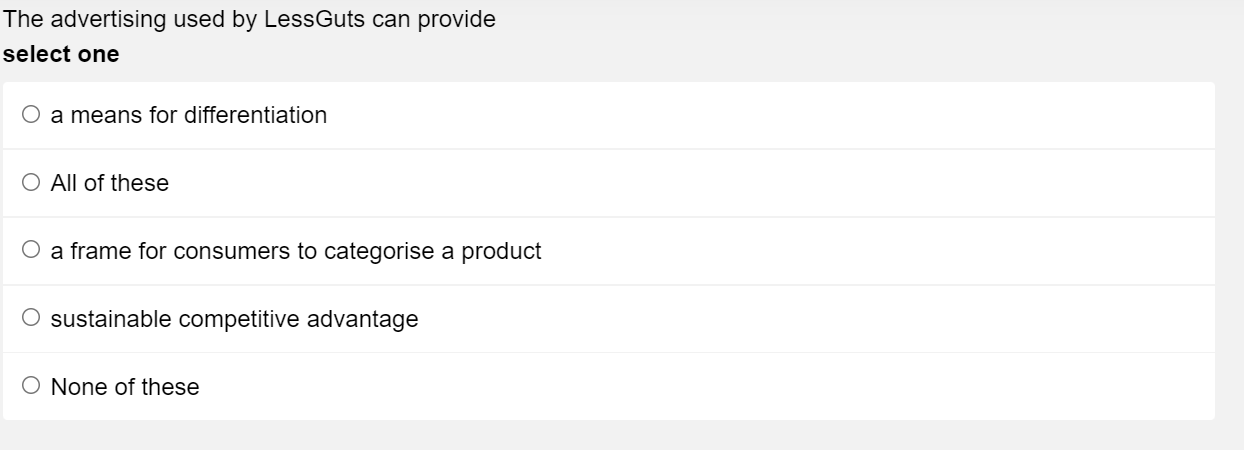1244x450 pixels.
Task: Click the gray area below the answer options
Action: coord(620,436)
